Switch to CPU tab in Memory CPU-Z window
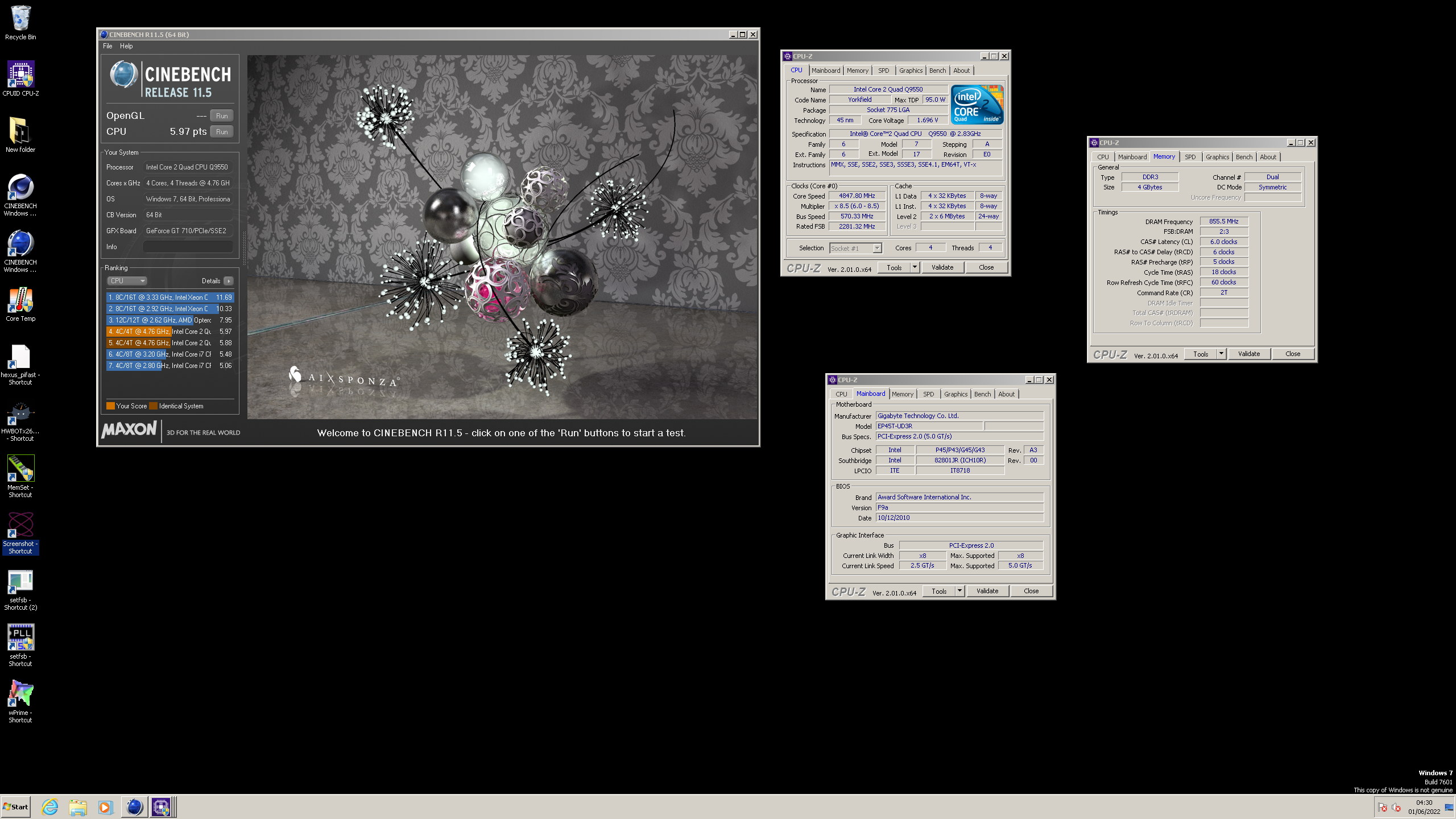The width and height of the screenshot is (1456, 819). click(x=1103, y=157)
